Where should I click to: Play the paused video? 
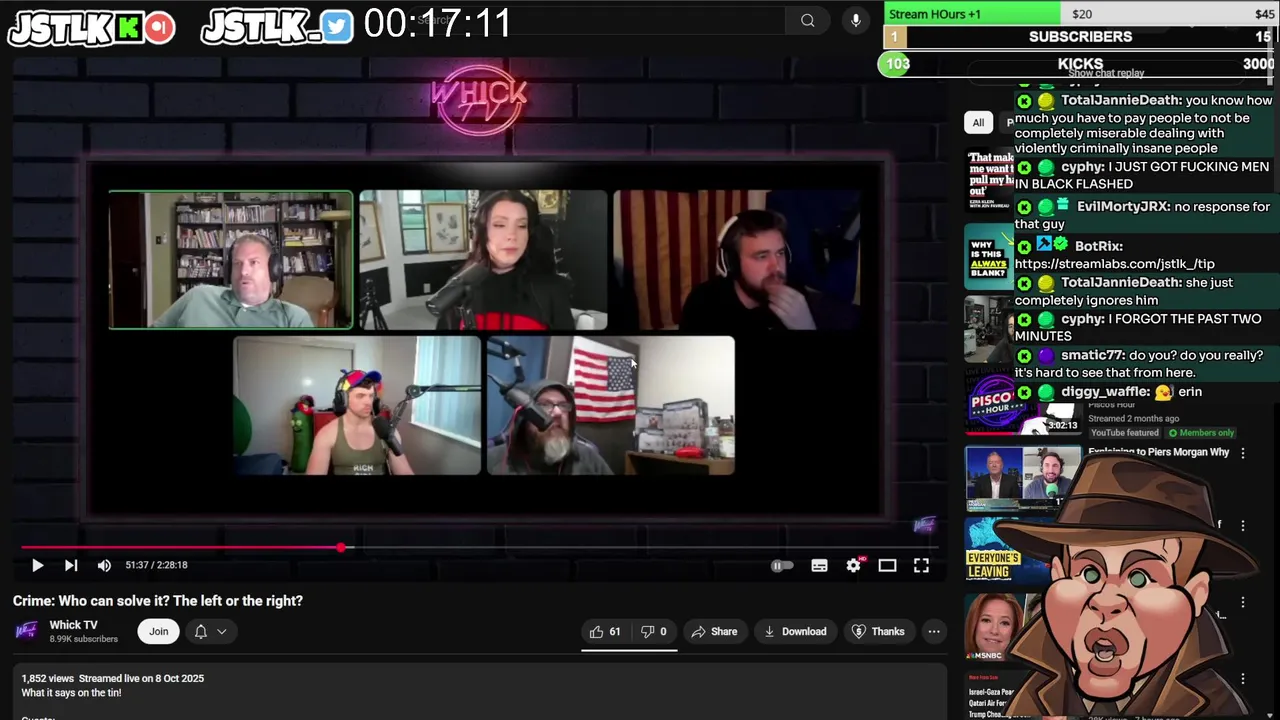click(x=37, y=566)
